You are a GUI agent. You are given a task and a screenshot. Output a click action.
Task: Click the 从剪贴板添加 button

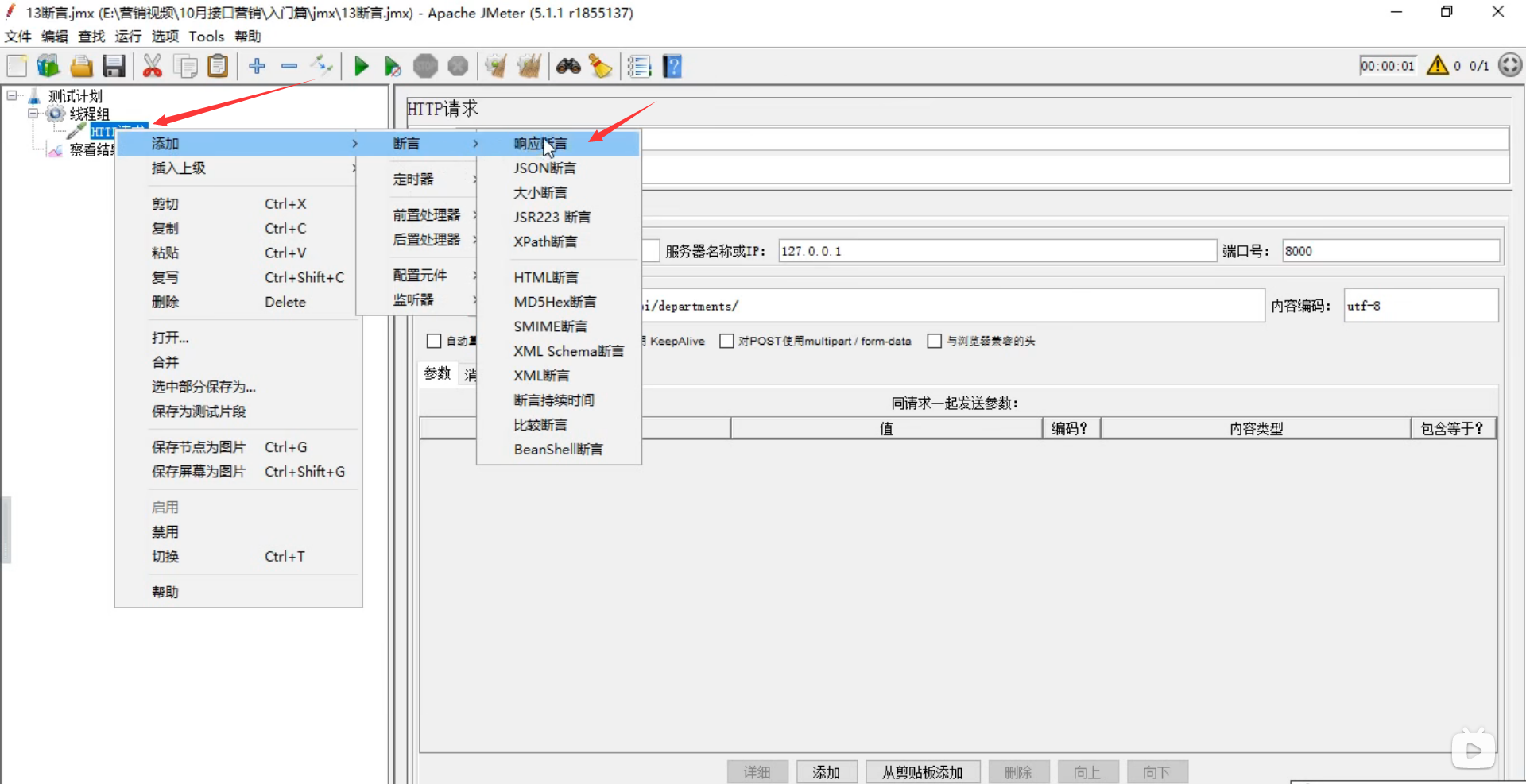coord(922,772)
